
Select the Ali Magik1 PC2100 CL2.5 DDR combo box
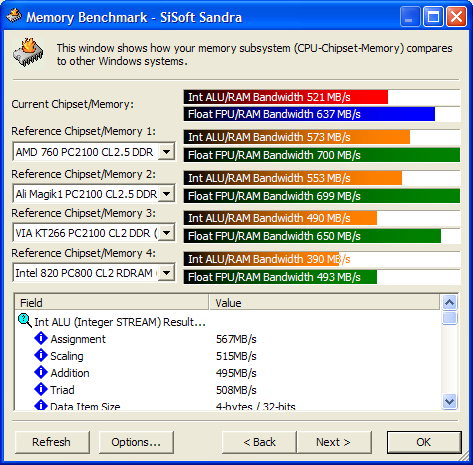pyautogui.click(x=94, y=194)
